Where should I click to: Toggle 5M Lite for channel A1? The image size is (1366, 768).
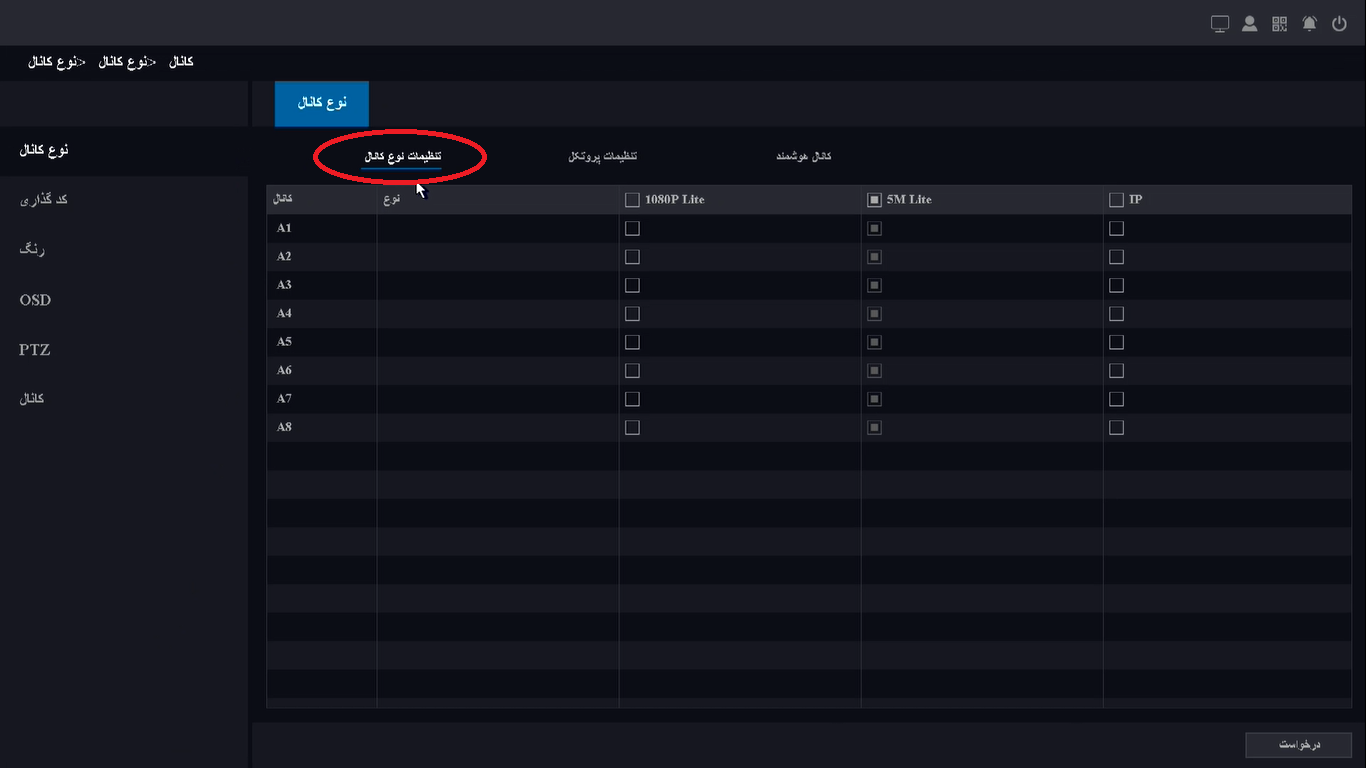874,228
